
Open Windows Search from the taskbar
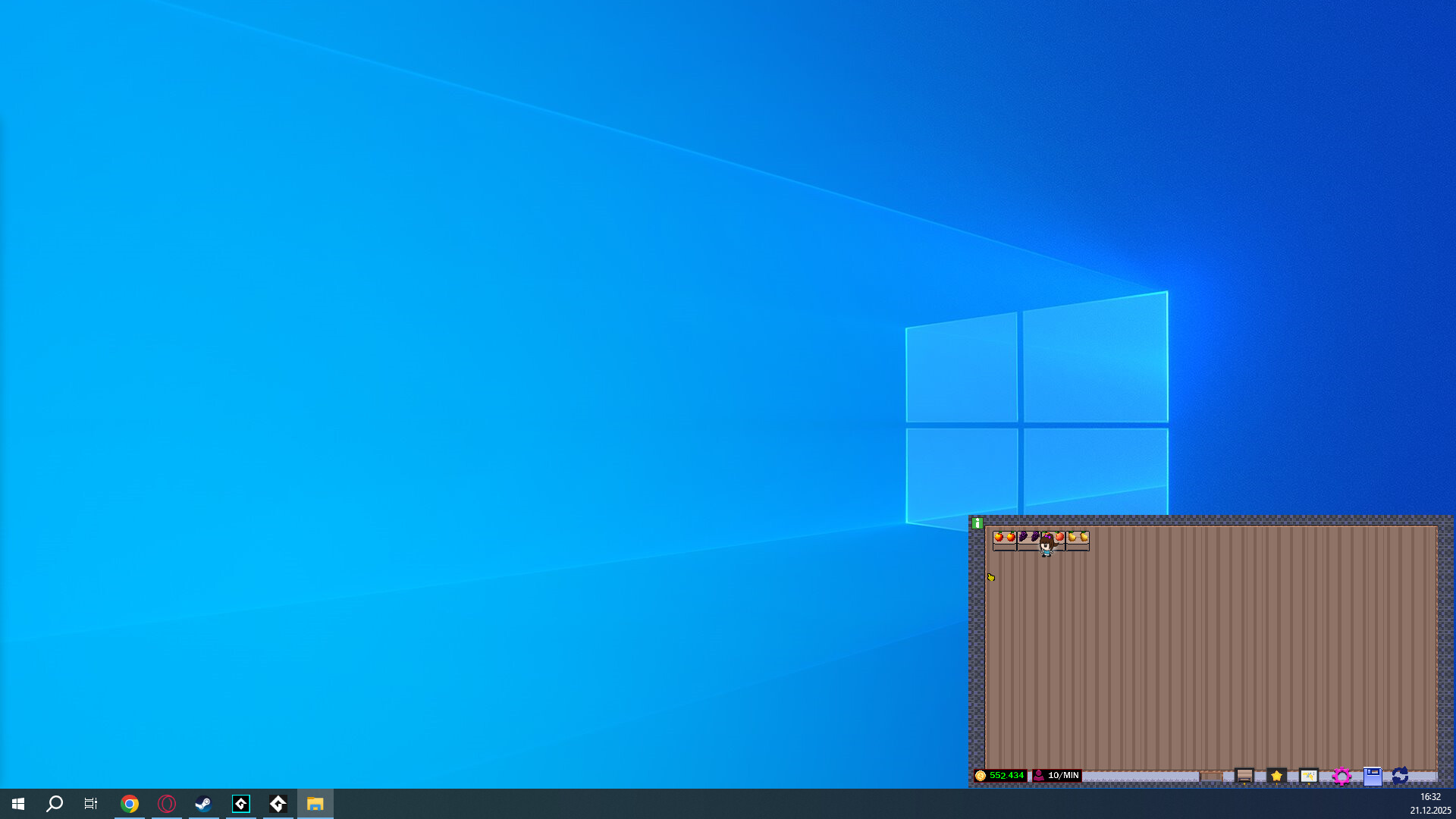[x=54, y=803]
